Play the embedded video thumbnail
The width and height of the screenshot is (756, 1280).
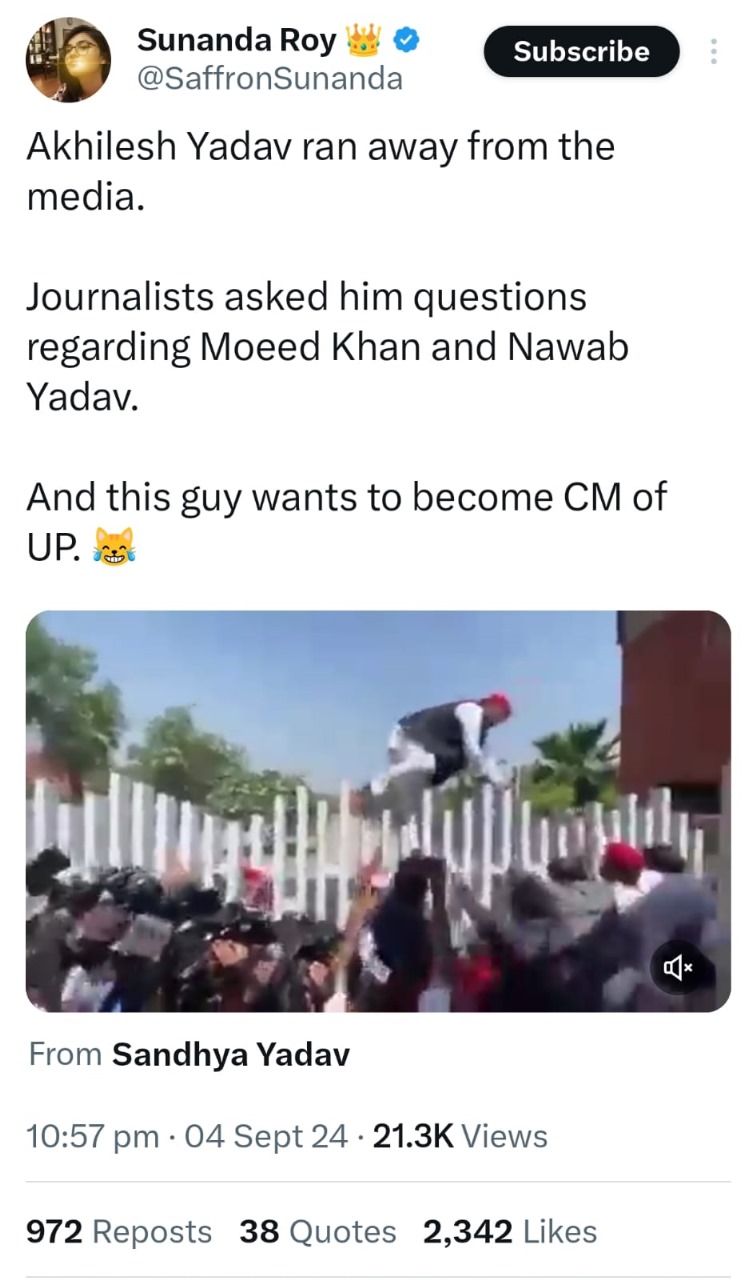(378, 811)
